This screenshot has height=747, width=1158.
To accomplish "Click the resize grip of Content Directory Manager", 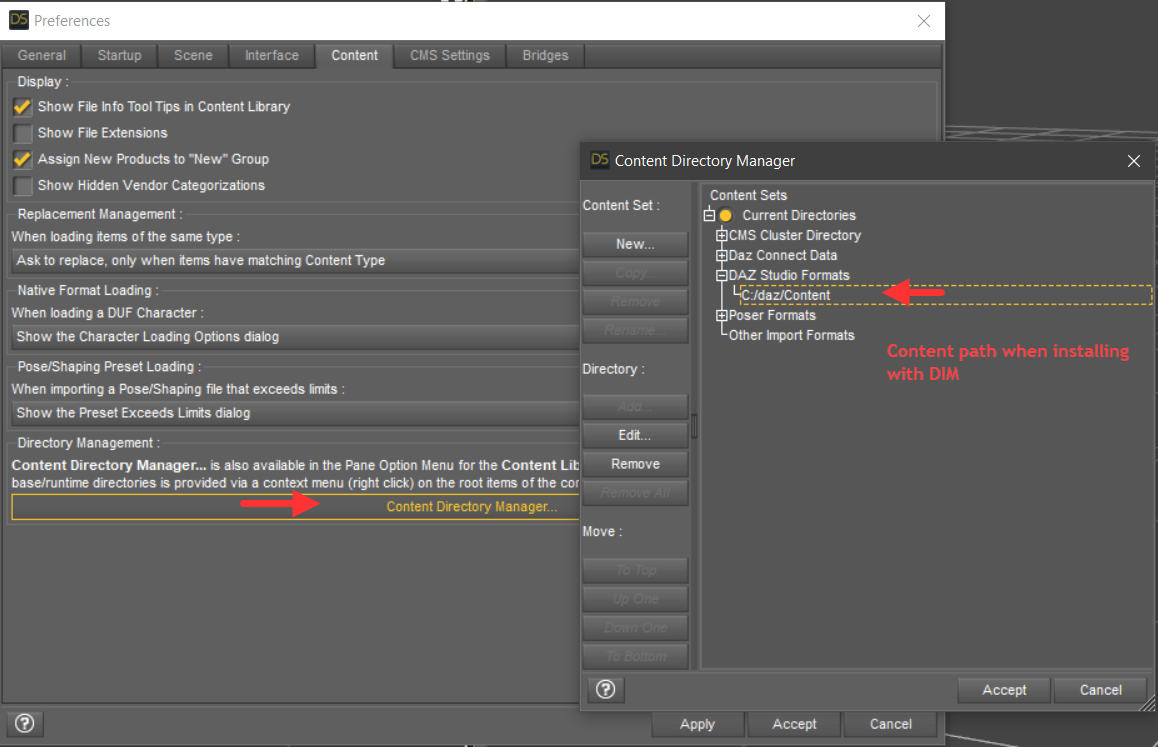I will click(1148, 704).
